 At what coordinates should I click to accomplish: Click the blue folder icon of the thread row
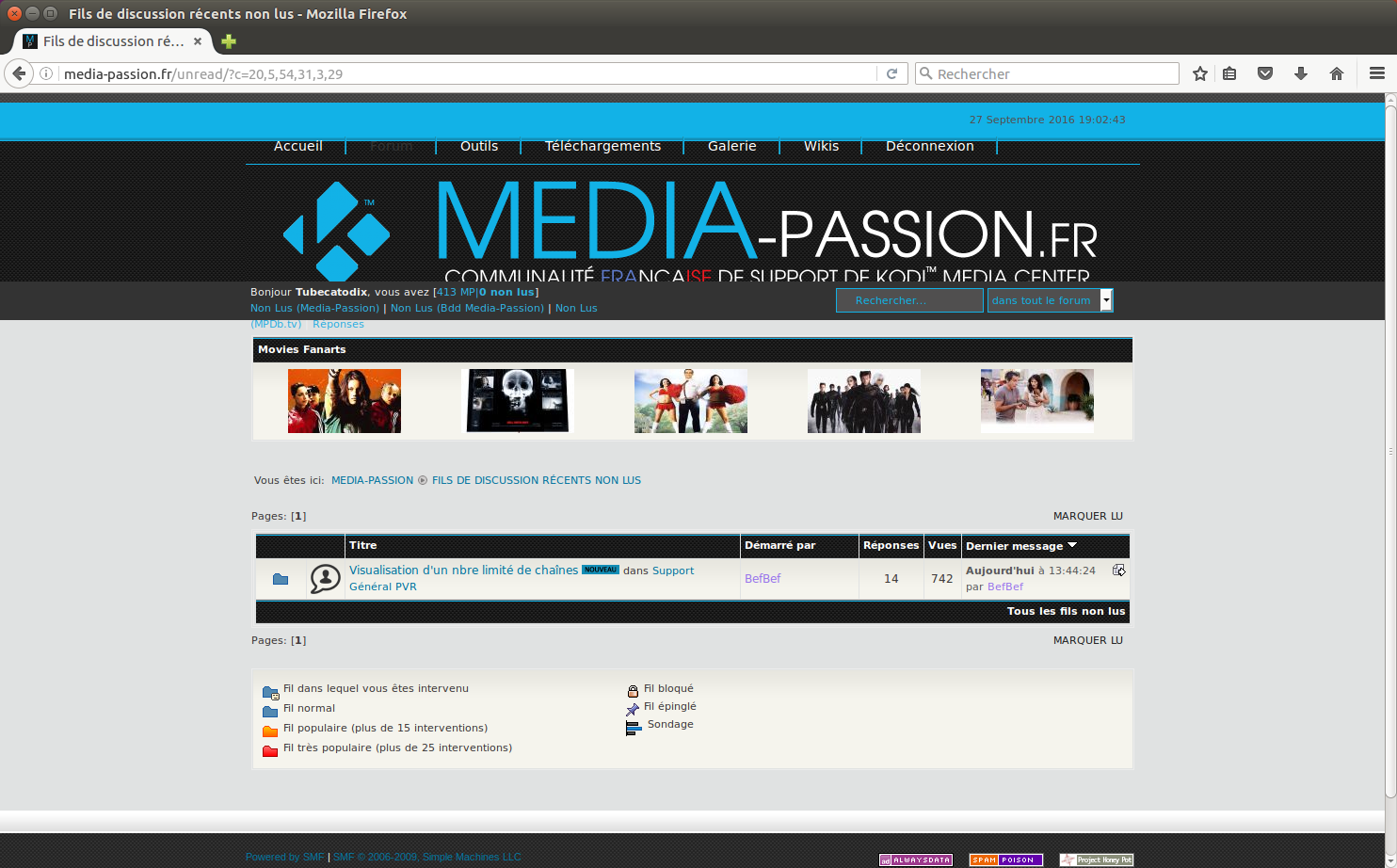[x=281, y=579]
